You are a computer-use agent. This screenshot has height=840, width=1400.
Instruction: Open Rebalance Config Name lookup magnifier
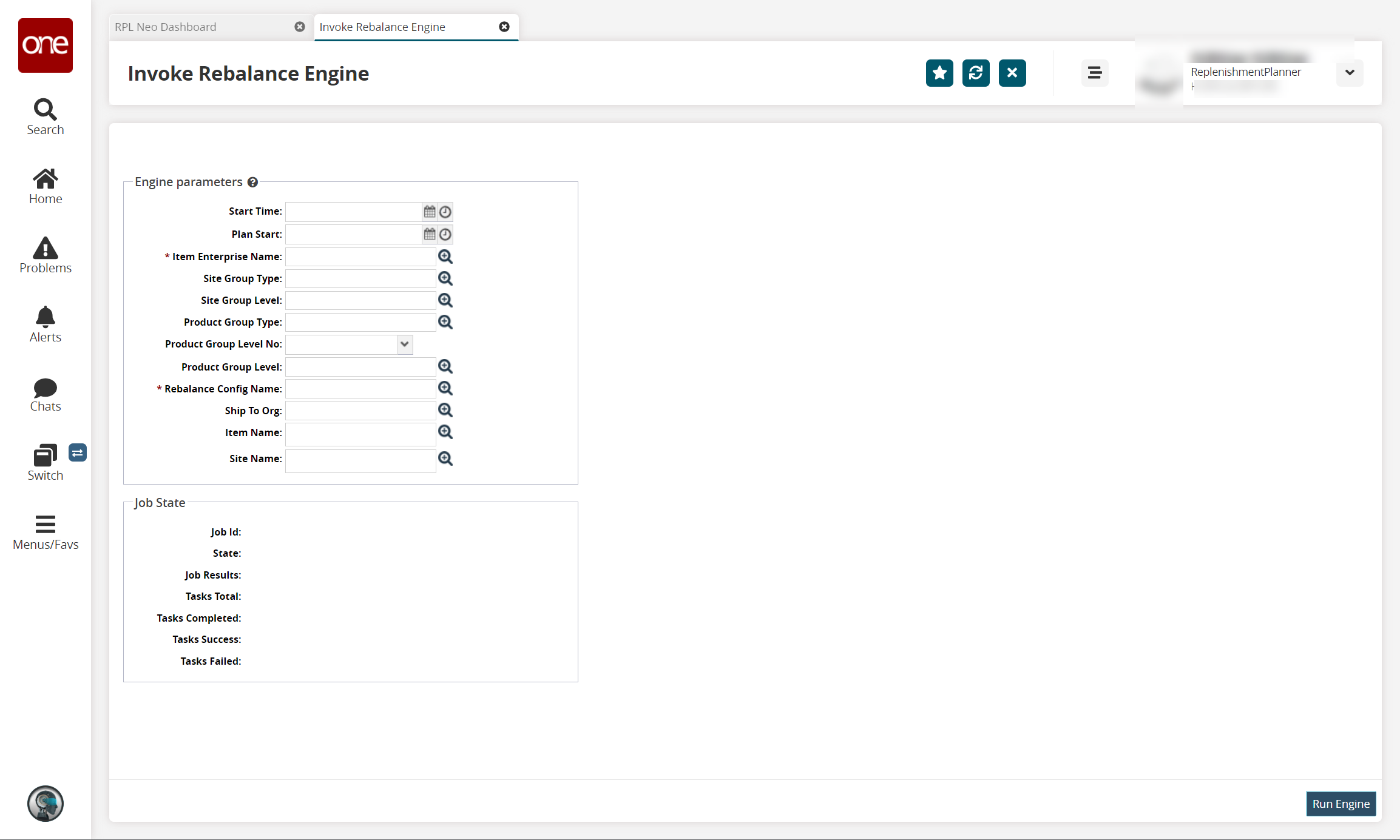445,388
